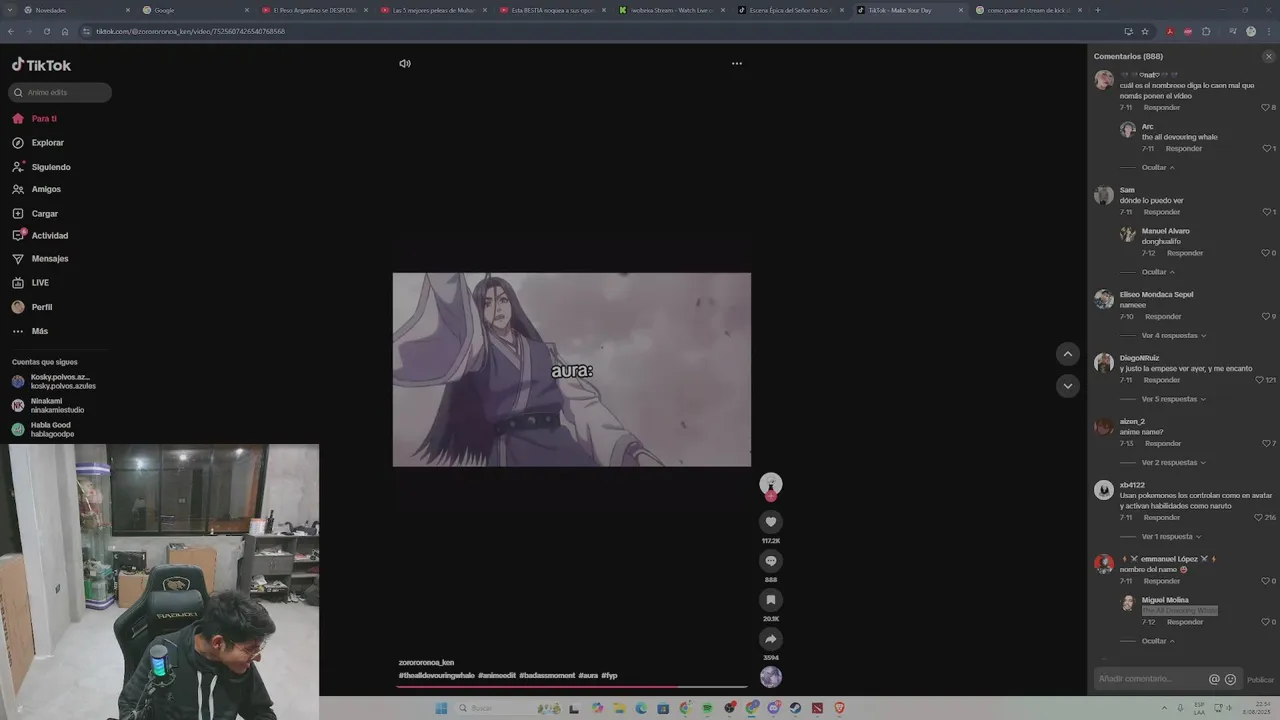Open Perfil in the sidebar
The height and width of the screenshot is (720, 1280).
coord(41,307)
